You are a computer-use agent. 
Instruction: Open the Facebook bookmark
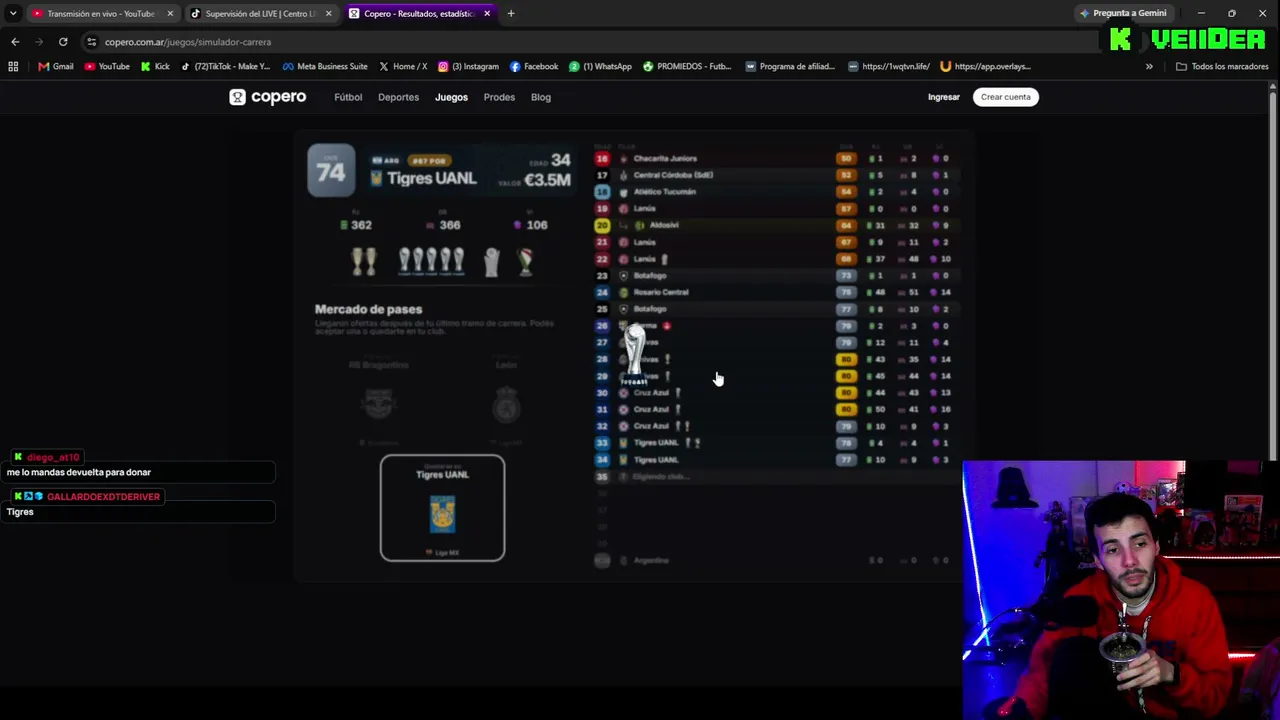click(534, 66)
